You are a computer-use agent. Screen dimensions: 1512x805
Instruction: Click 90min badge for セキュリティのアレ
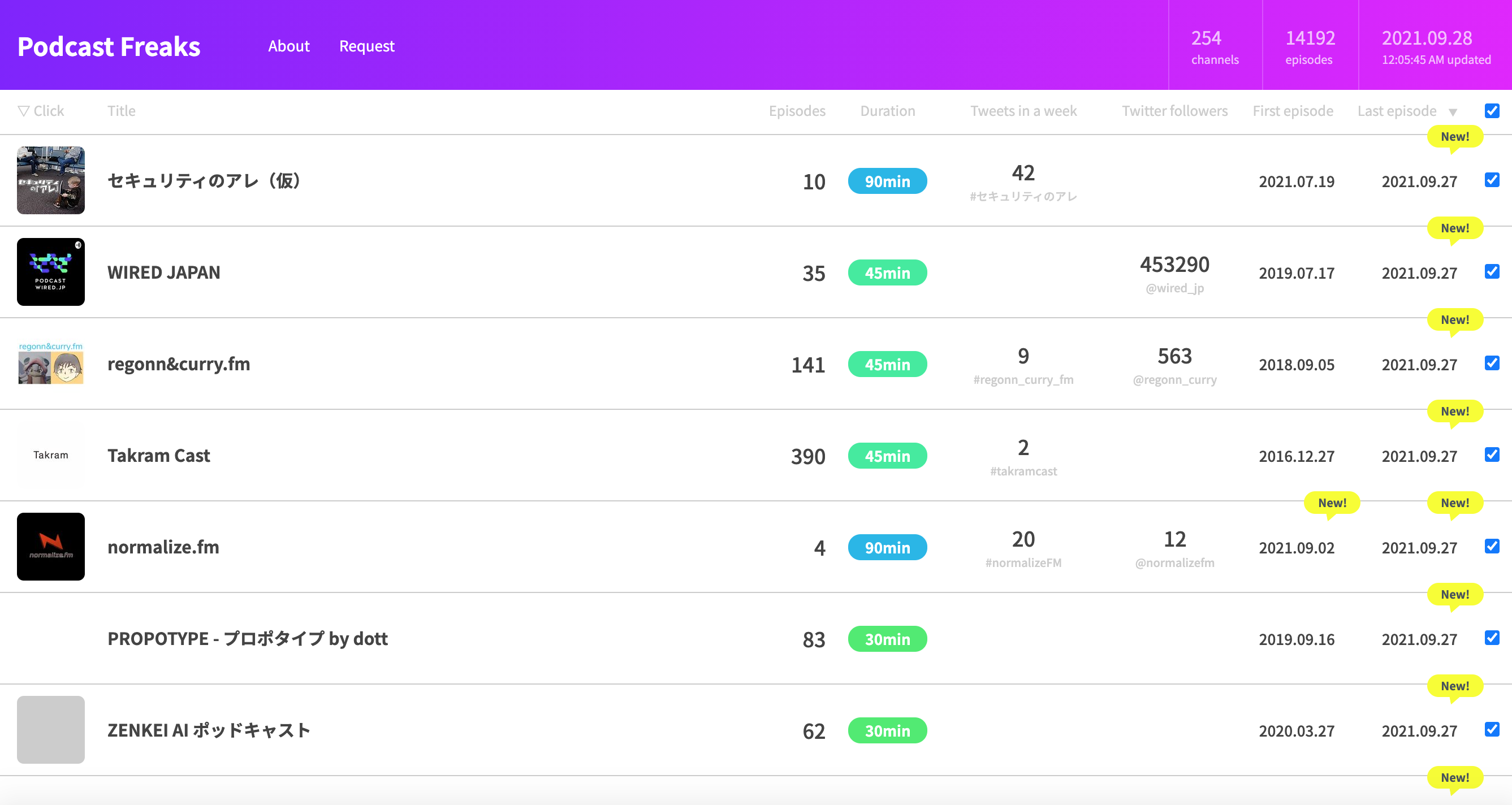888,181
